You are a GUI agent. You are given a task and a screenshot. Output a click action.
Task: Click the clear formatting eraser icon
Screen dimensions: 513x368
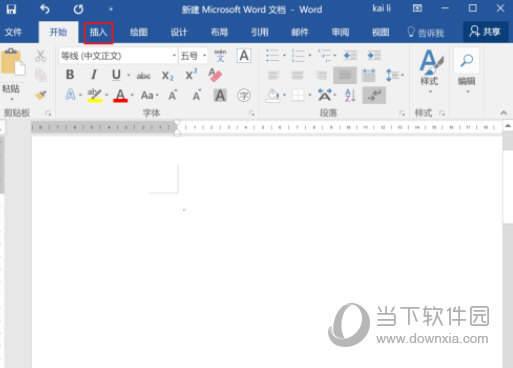pos(215,75)
